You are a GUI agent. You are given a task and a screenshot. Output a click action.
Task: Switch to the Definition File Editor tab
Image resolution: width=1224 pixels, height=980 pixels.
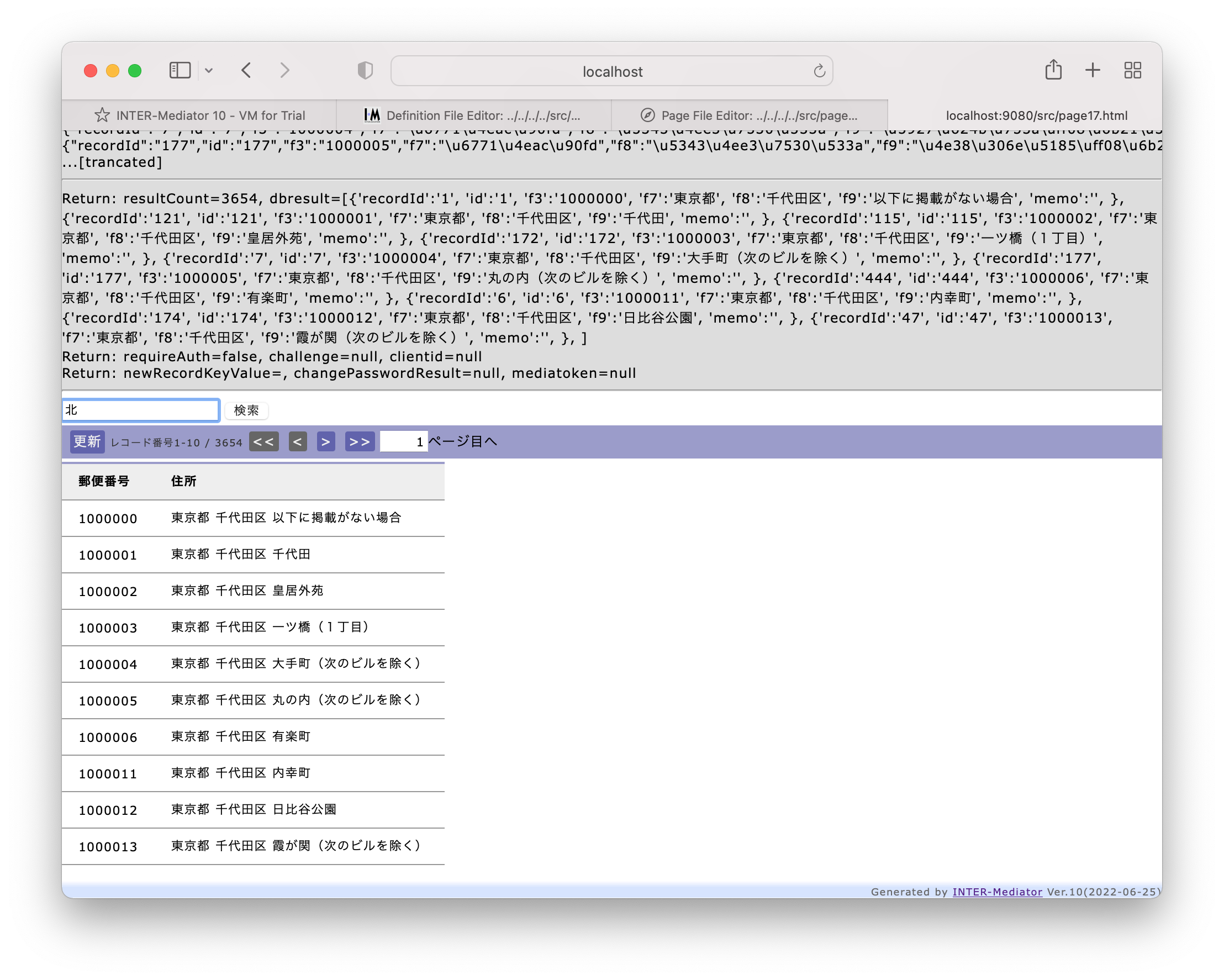pos(474,115)
